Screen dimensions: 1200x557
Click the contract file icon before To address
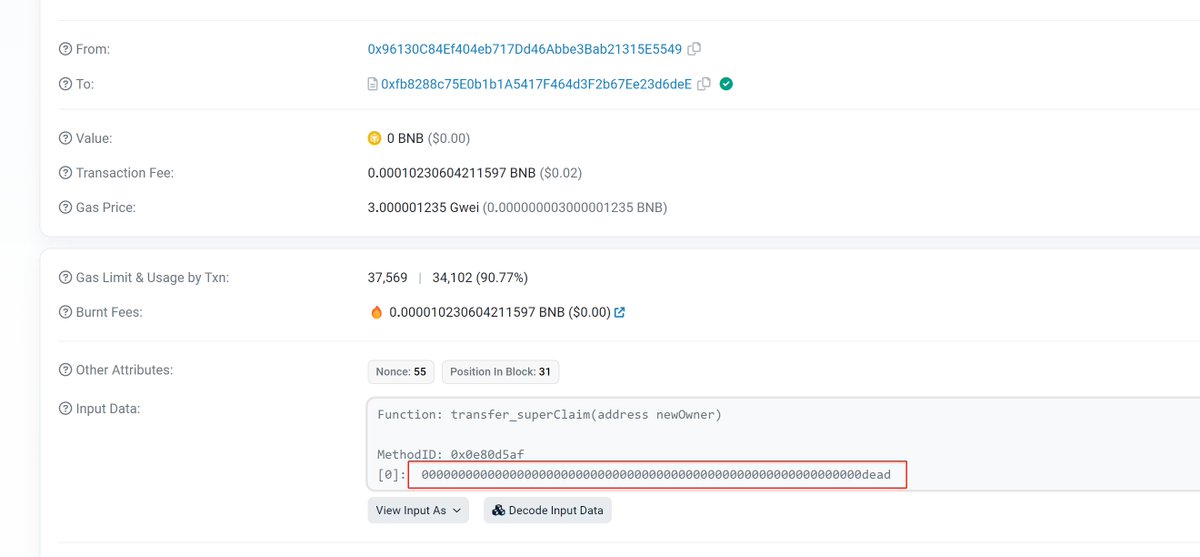373,84
